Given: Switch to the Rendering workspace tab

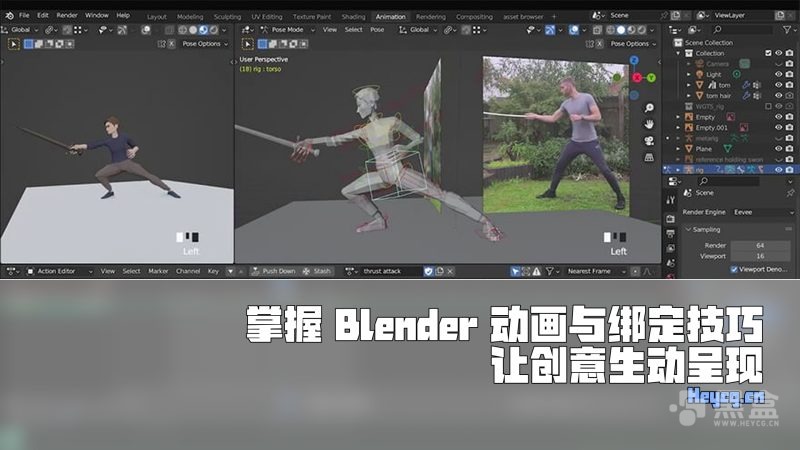Looking at the screenshot, I should tap(430, 17).
